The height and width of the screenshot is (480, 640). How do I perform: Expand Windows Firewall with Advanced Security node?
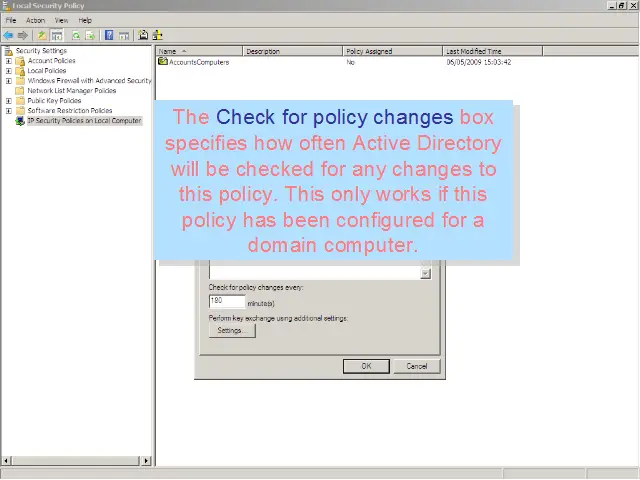(x=9, y=81)
